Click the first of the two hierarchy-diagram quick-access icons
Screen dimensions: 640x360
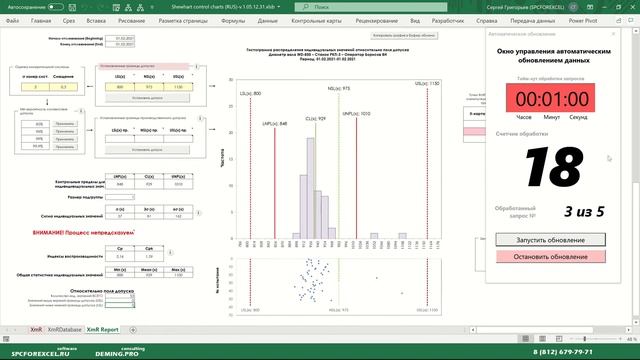[x=129, y=7]
